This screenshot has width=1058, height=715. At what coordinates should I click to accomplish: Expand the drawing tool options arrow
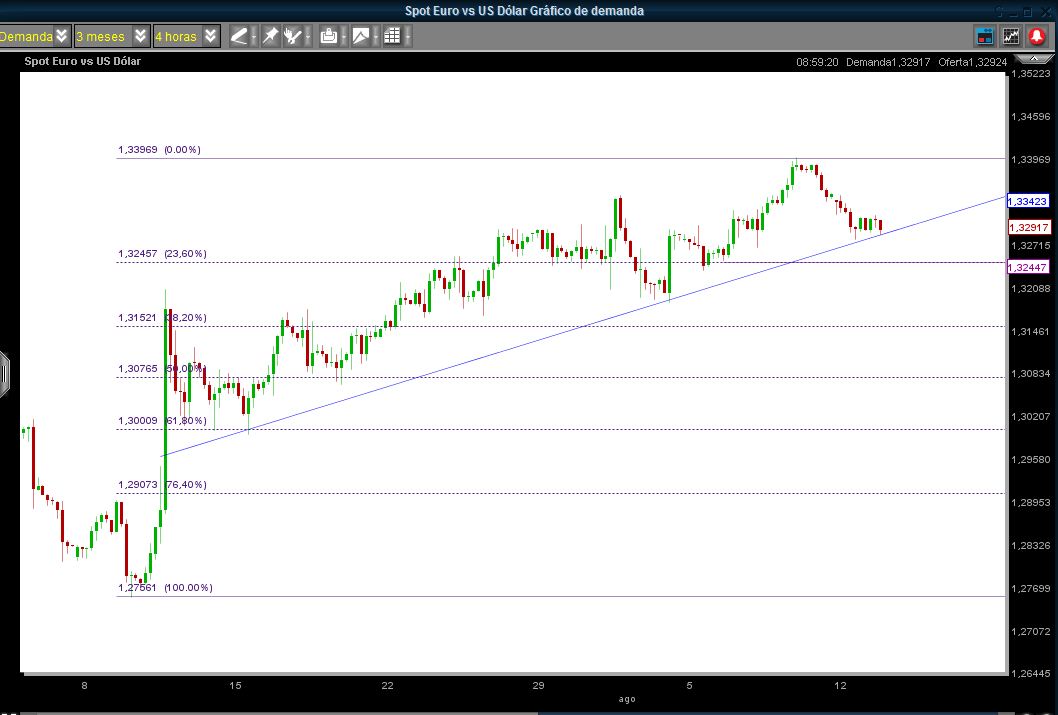254,36
